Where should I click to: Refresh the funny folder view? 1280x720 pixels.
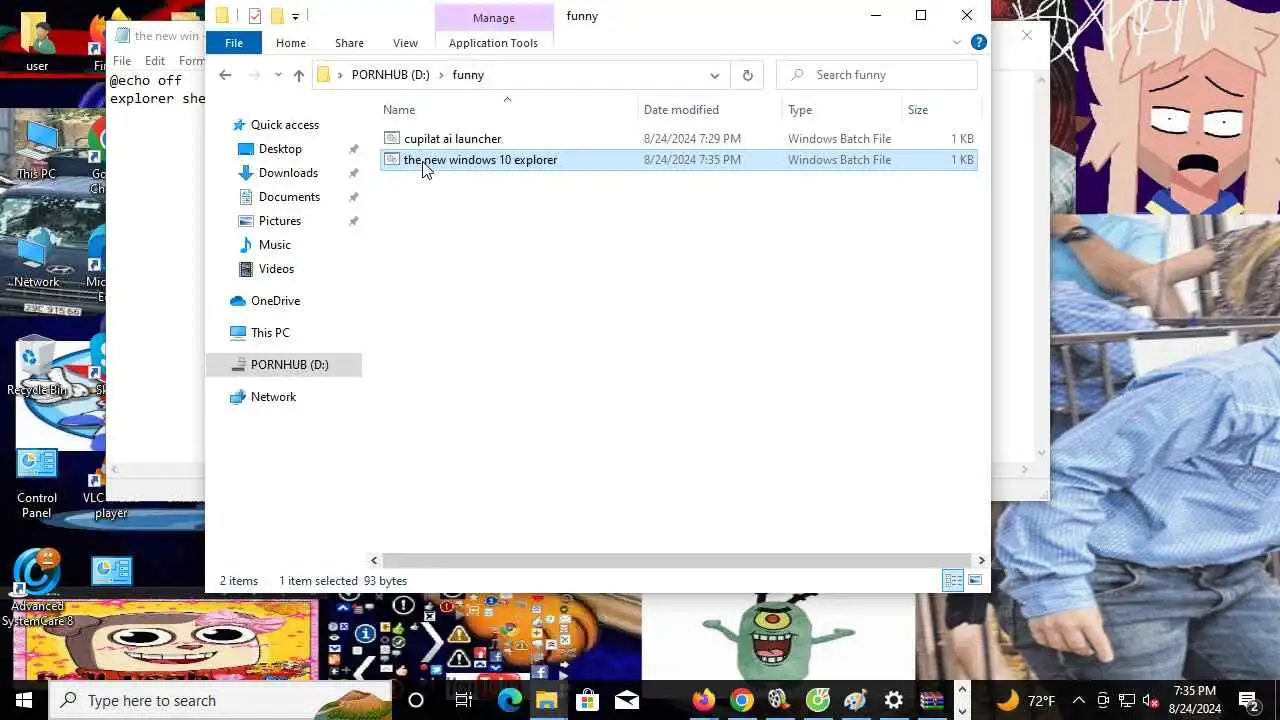pos(747,75)
